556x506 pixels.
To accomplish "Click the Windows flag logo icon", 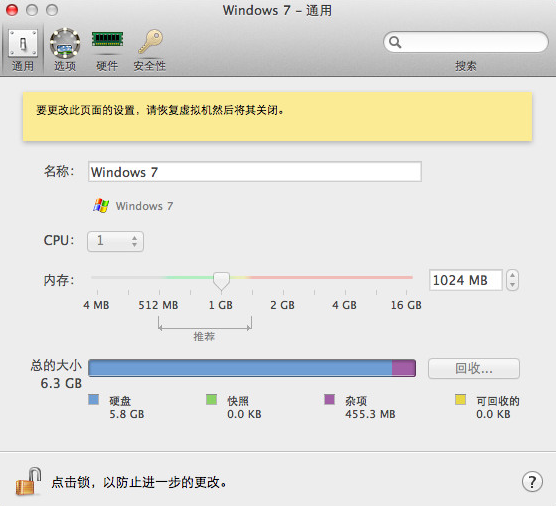I will tap(101, 205).
